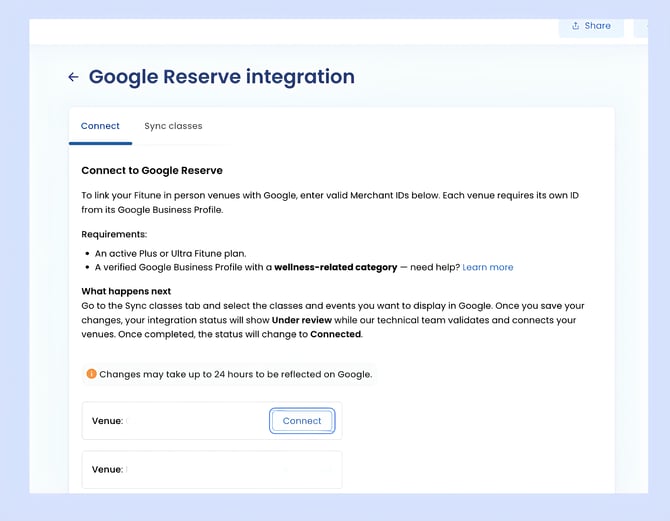This screenshot has height=521, width=670.
Task: Click 'An active Plus or Ultra Fitune plan.'
Action: point(170,253)
